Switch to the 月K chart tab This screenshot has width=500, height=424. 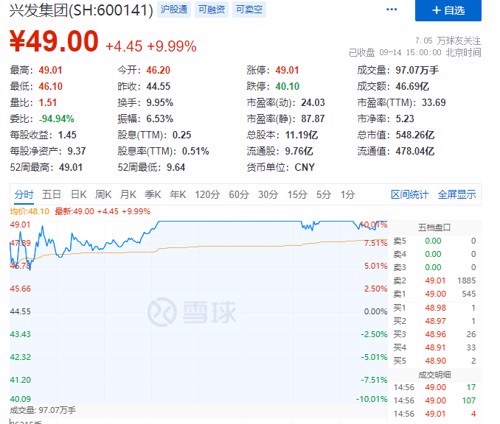click(128, 194)
